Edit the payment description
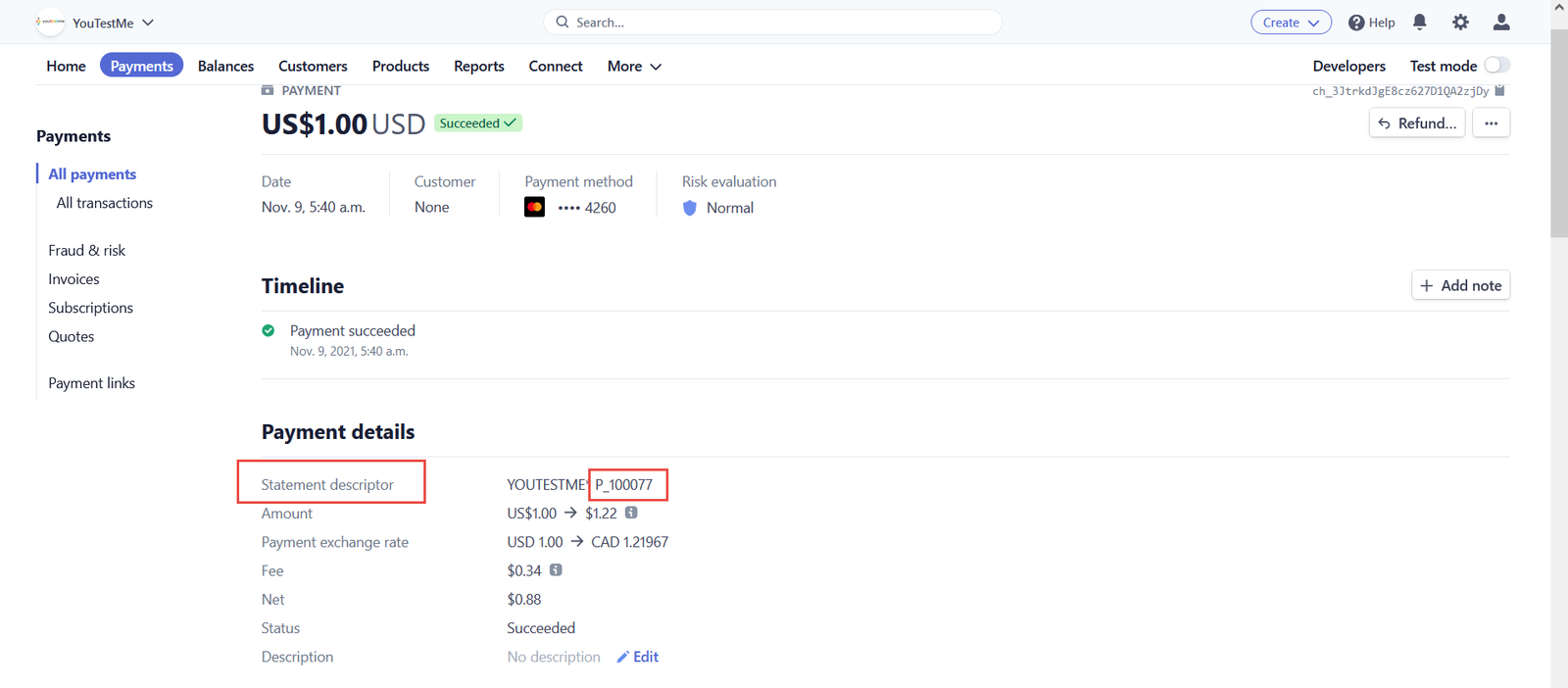This screenshot has width=1568, height=688. pos(638,657)
